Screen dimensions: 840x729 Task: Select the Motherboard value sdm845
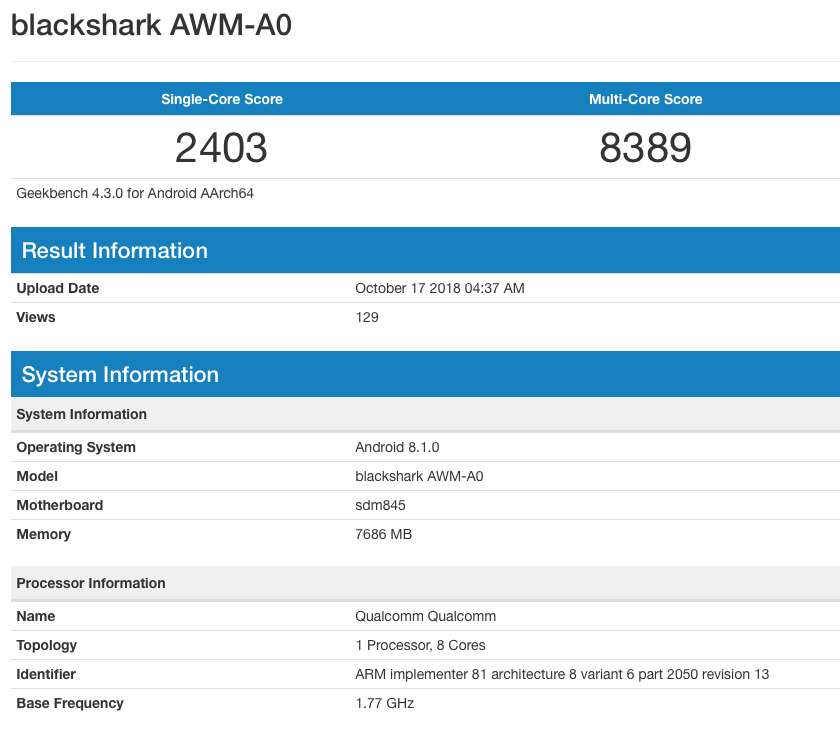[x=380, y=505]
